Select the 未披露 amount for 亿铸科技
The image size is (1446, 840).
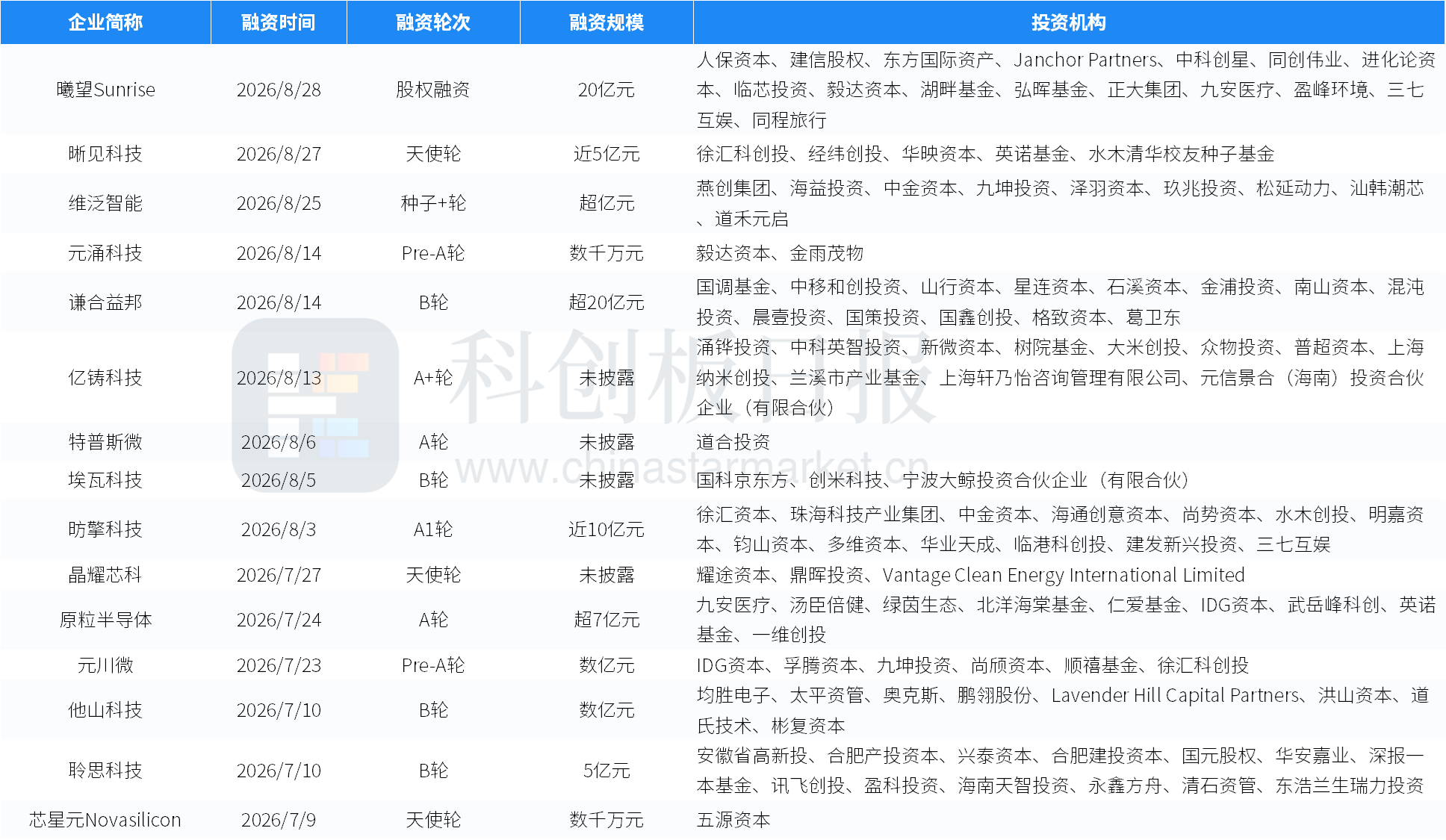[606, 378]
